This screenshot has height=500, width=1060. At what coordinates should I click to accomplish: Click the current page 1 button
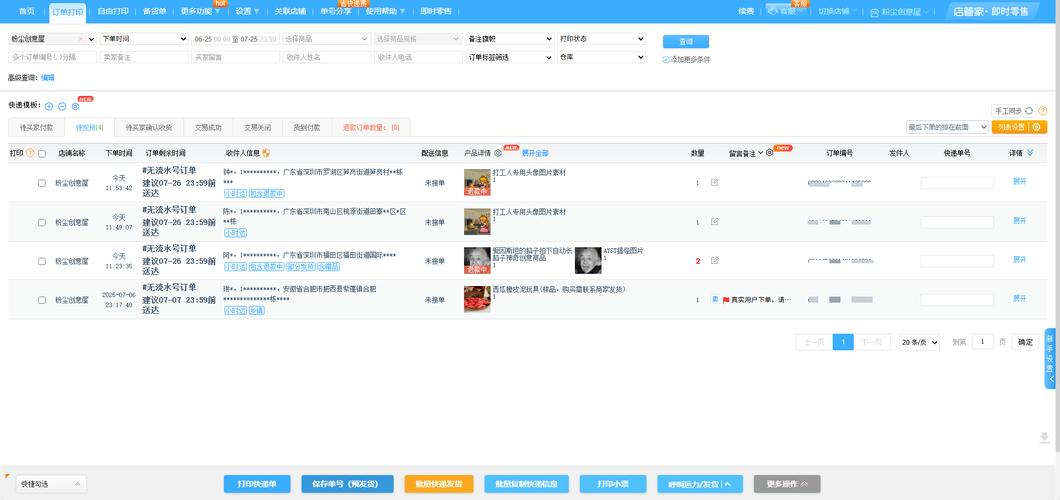coord(843,342)
